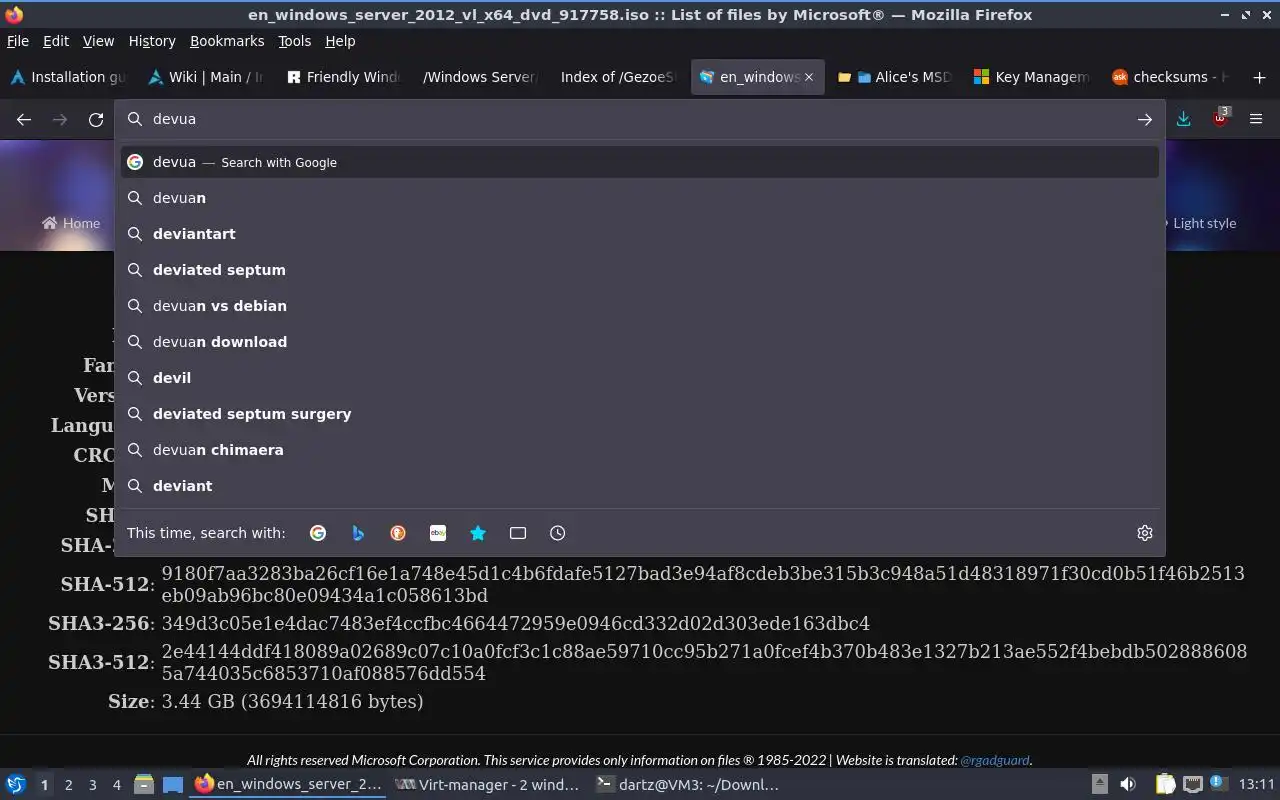Open the @rgadguard footer link
This screenshot has width=1280, height=800.
994,760
